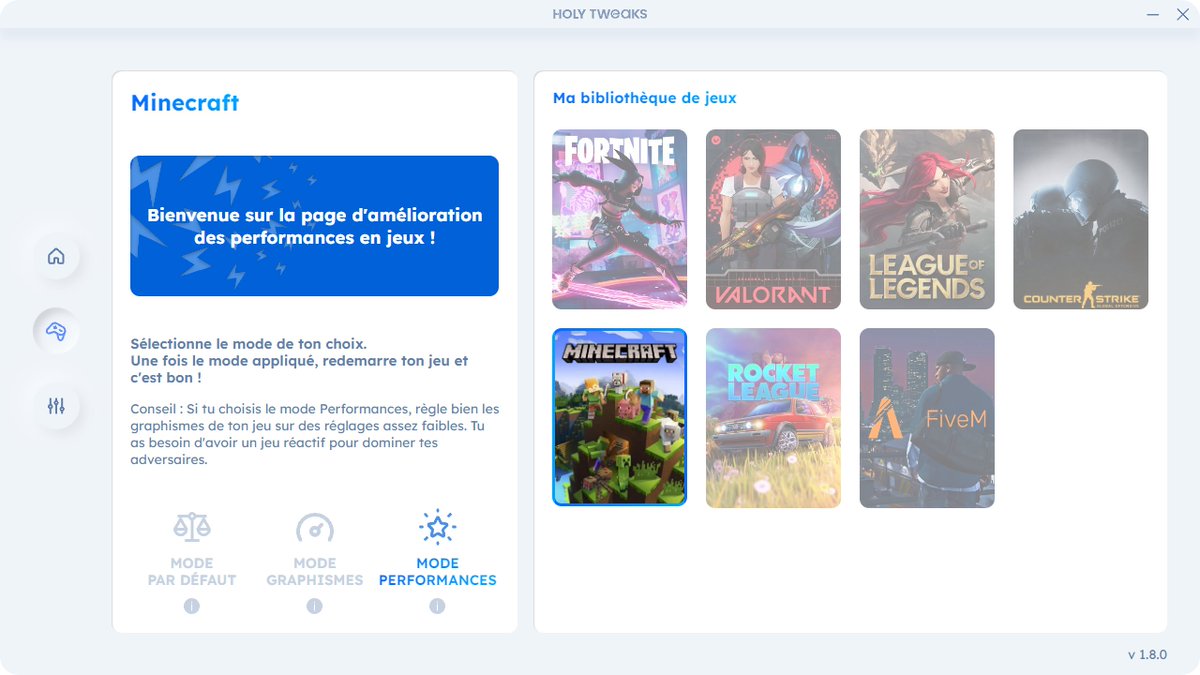Image resolution: width=1200 pixels, height=675 pixels.
Task: Open the game controller page from the sidebar
Action: pyautogui.click(x=57, y=332)
